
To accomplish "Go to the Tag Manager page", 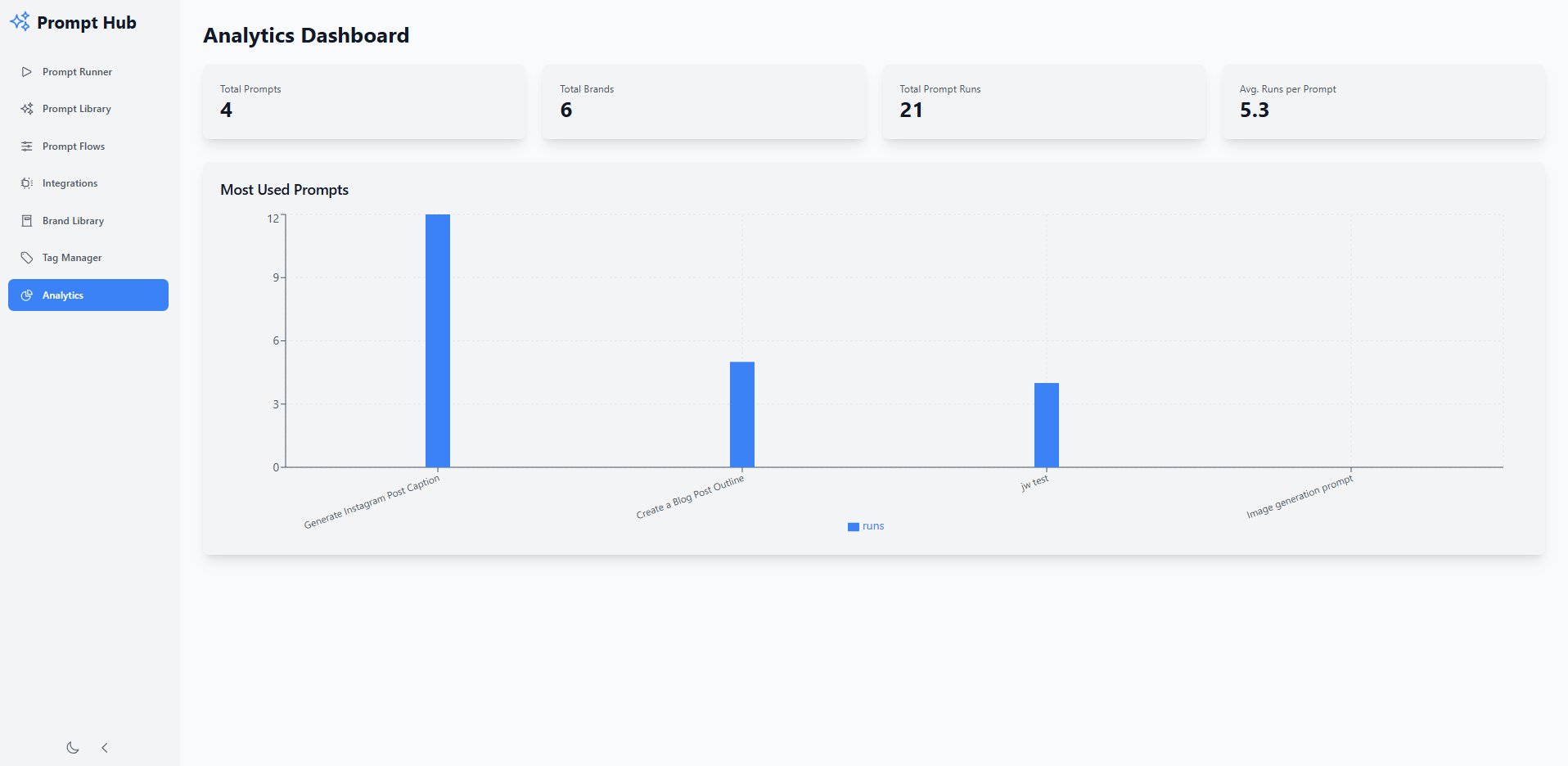I will click(72, 258).
